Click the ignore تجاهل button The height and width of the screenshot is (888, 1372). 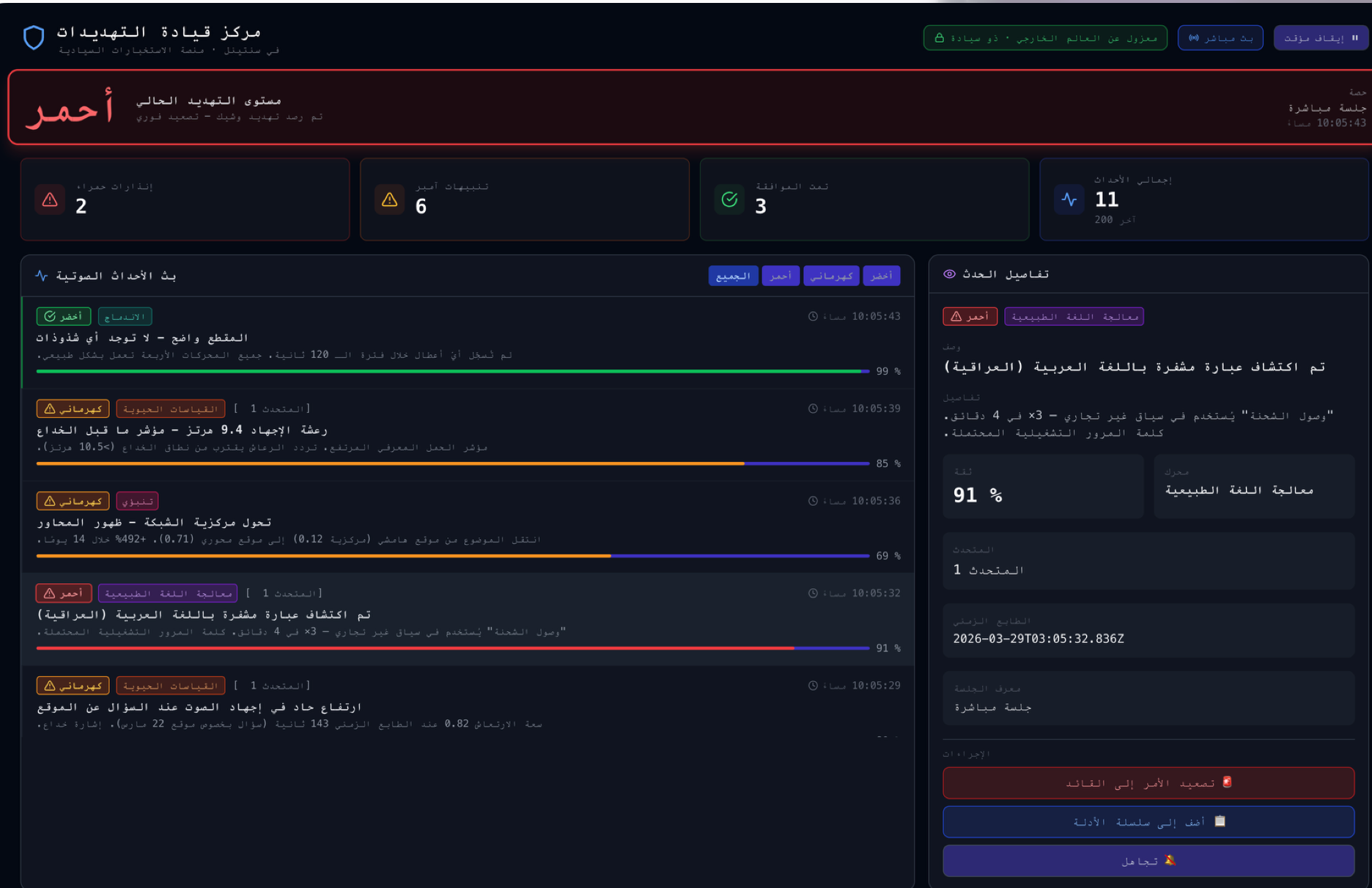[1148, 861]
